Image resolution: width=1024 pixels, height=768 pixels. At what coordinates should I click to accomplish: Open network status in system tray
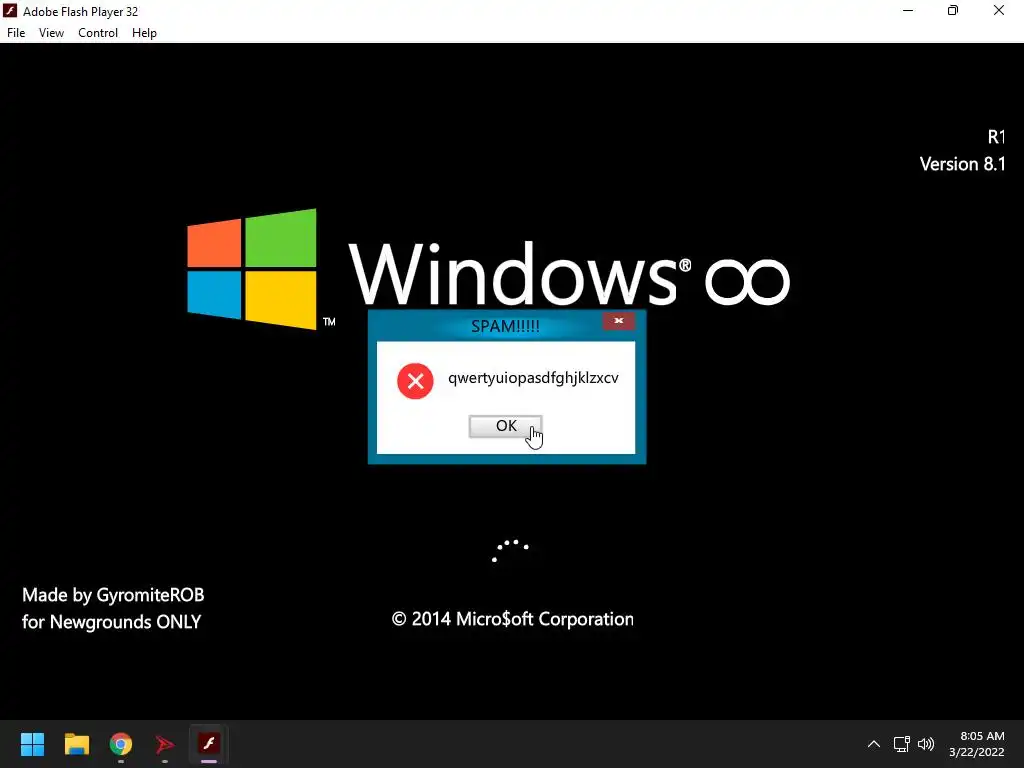click(x=902, y=744)
